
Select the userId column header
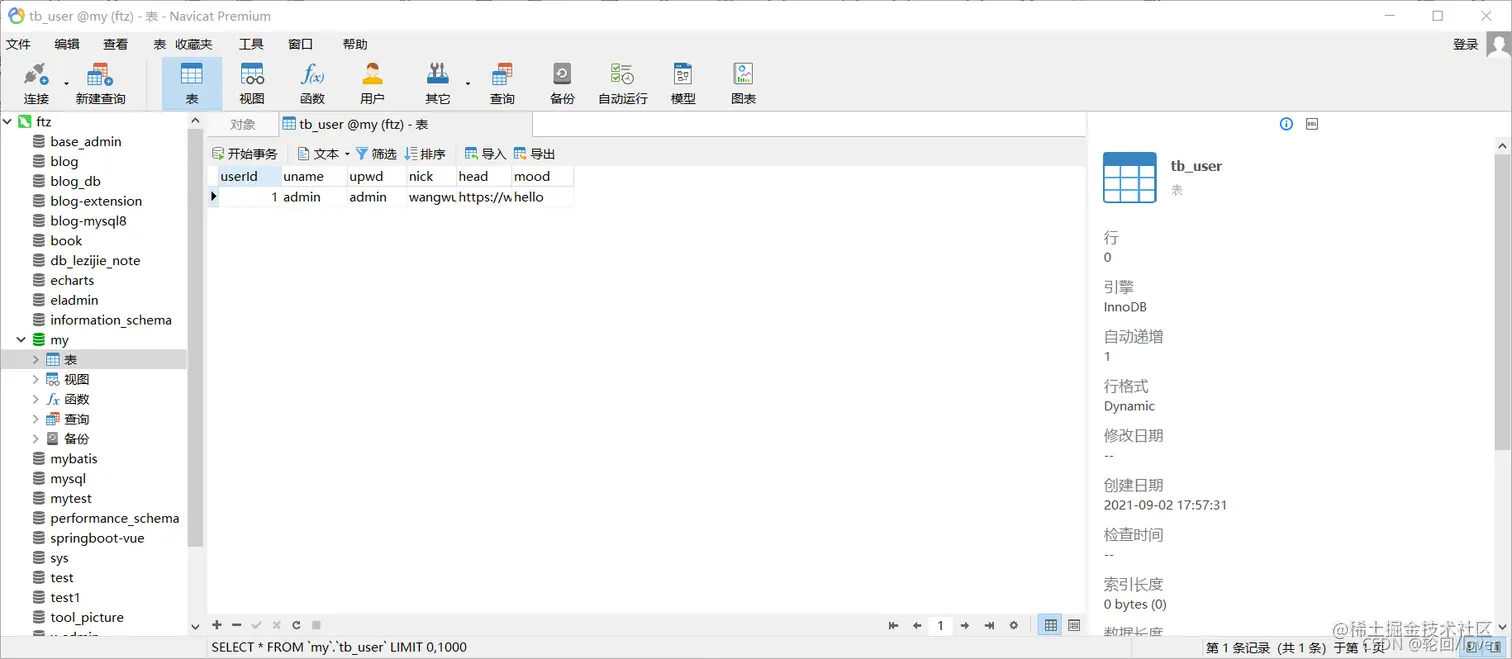[x=249, y=176]
